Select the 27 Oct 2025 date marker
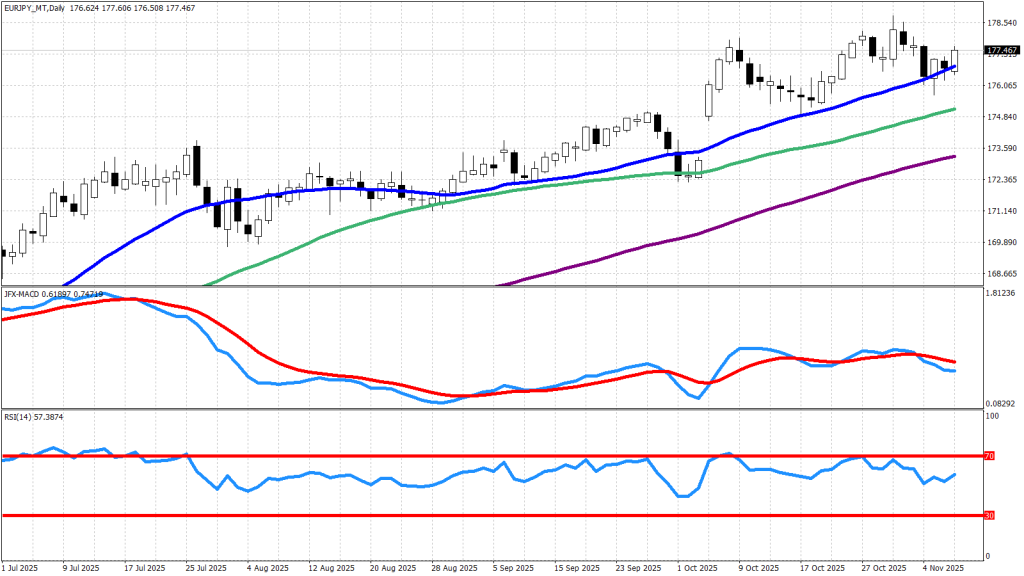Image resolution: width=1024 pixels, height=576 pixels. (x=883, y=567)
